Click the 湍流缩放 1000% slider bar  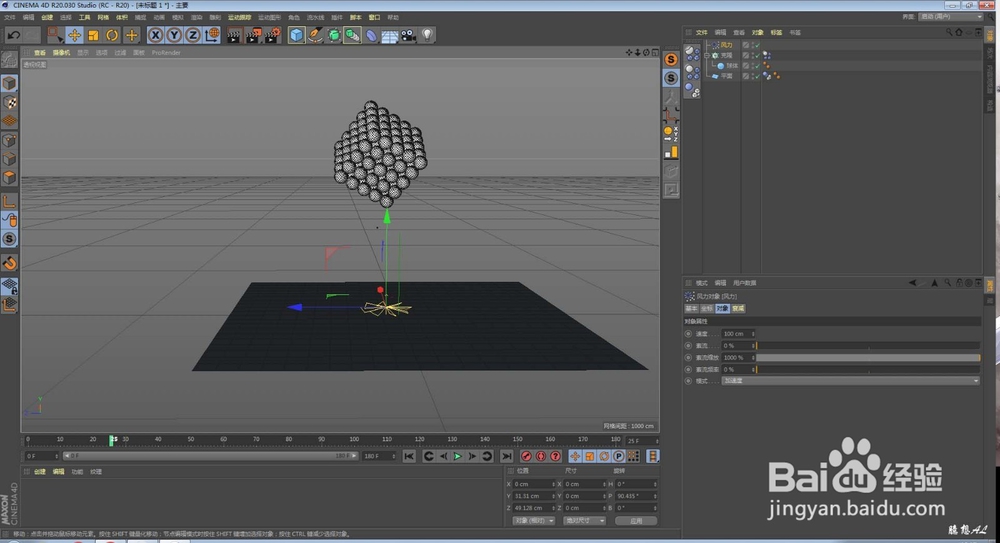(x=868, y=357)
